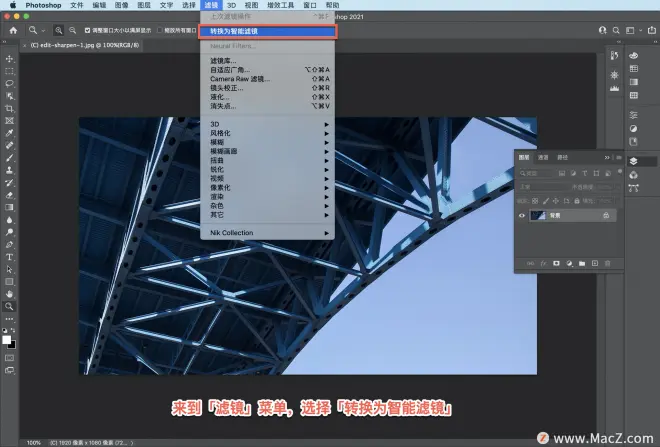Toggle layer filtering switch in Layers panel
660x447 pixels.
point(620,171)
